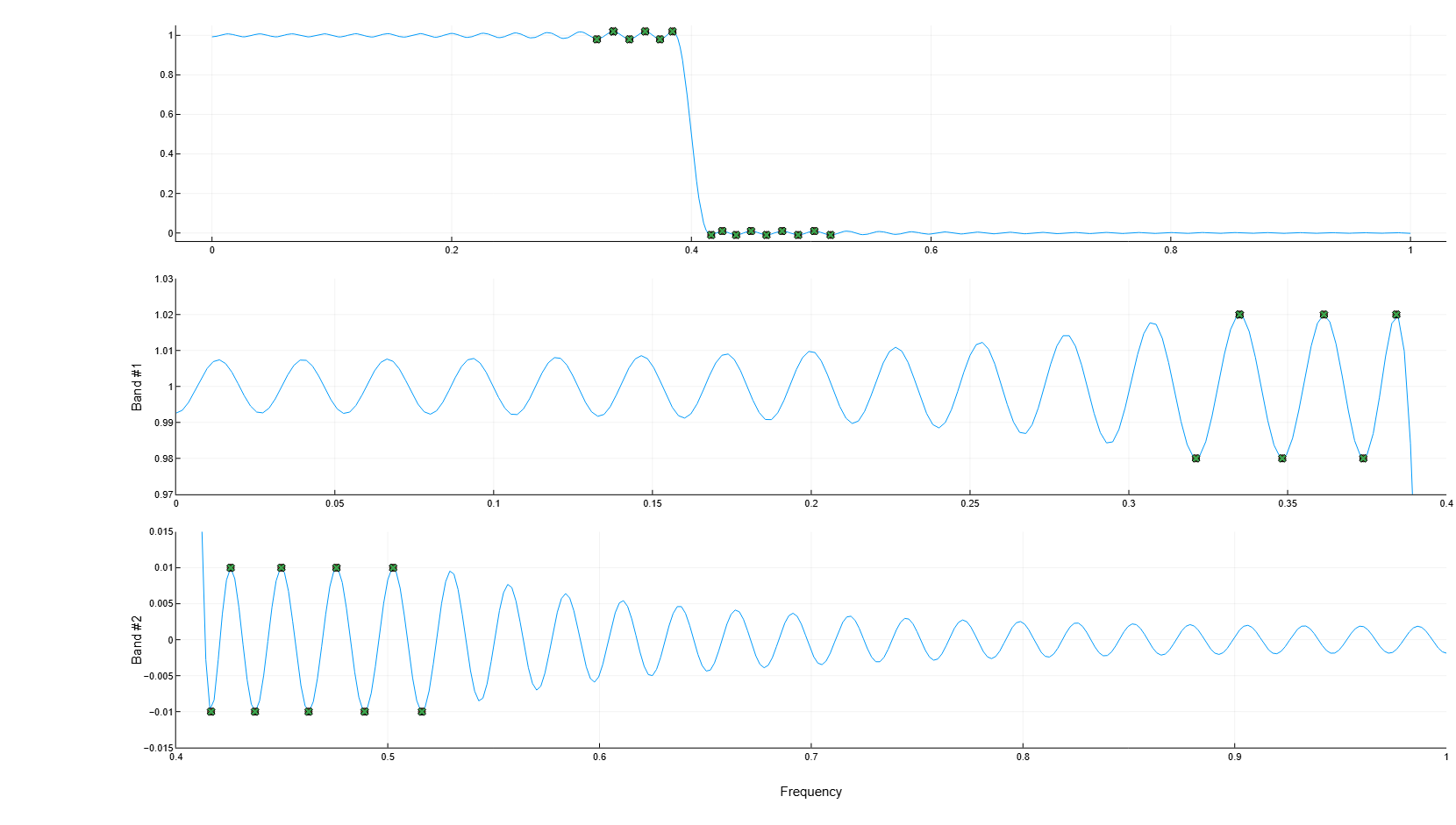Click the 0.25 x-axis tick in Band #1
This screenshot has height=825, width=1456.
[969, 504]
